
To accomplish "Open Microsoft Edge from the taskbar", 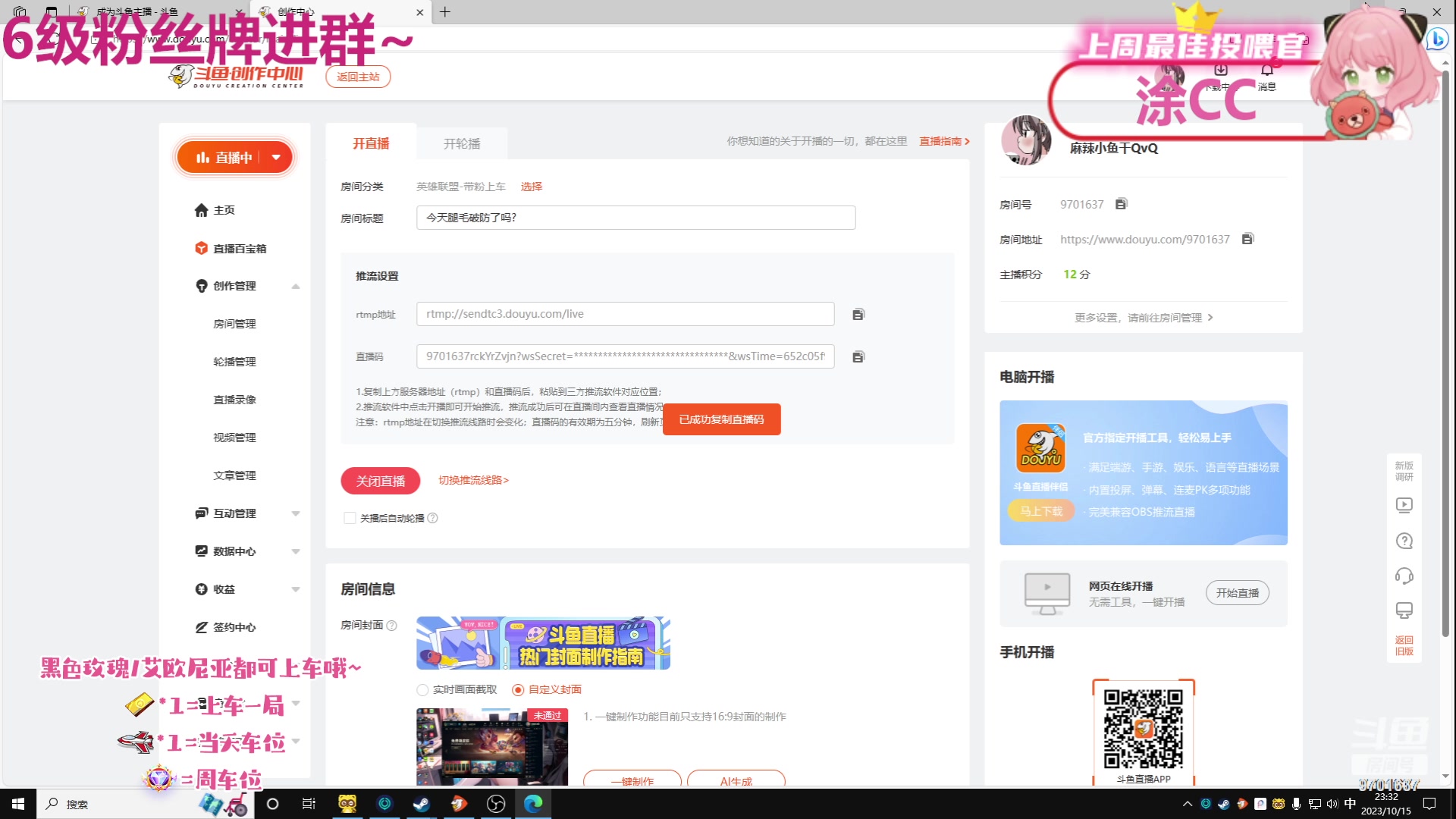I will [533, 804].
